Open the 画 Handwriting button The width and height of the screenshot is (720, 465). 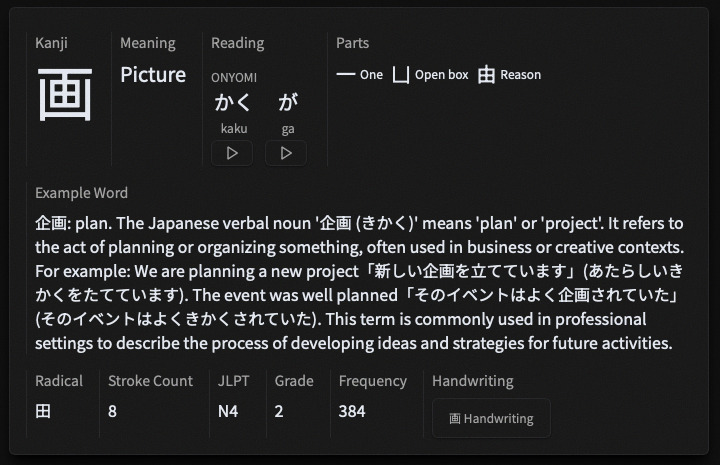(491, 419)
